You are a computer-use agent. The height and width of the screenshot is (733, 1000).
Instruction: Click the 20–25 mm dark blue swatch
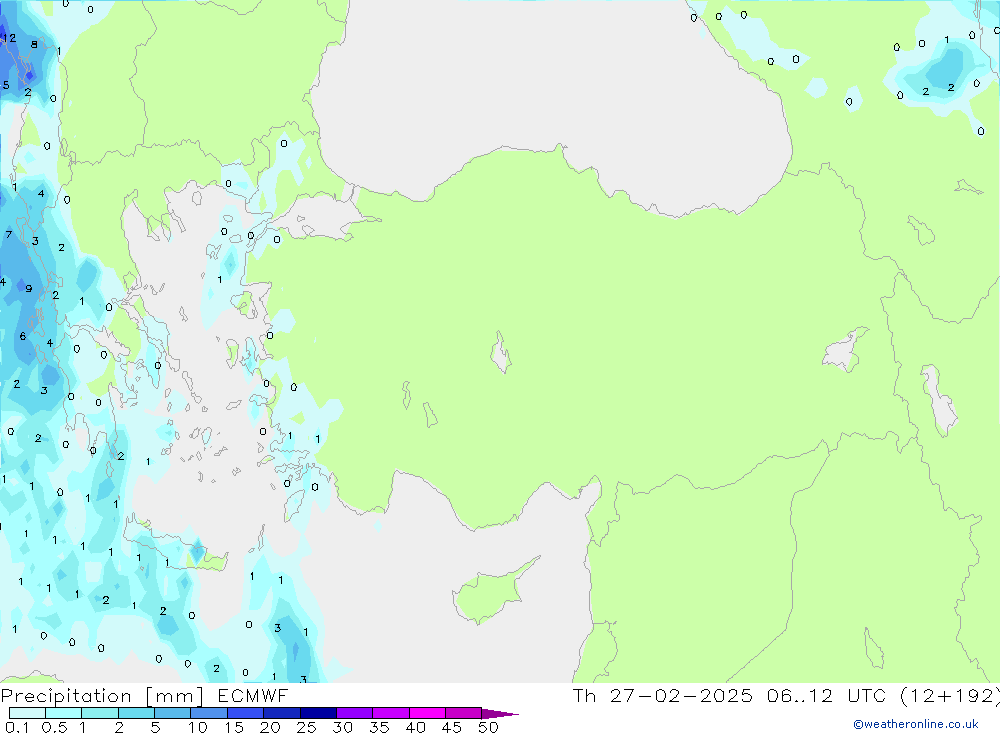click(x=281, y=713)
